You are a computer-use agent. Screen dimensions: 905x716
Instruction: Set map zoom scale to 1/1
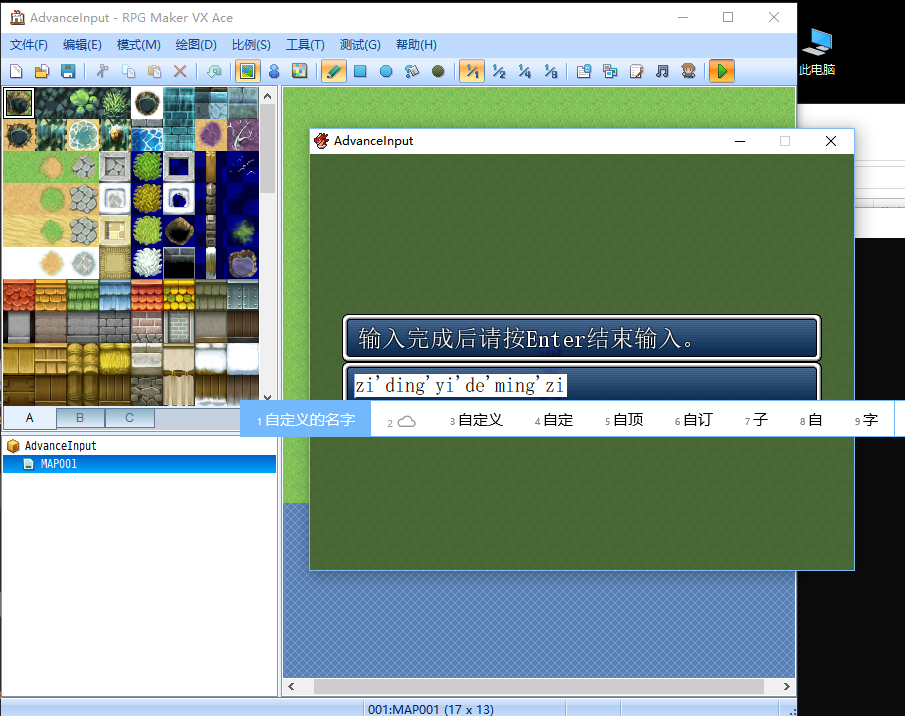(x=472, y=71)
